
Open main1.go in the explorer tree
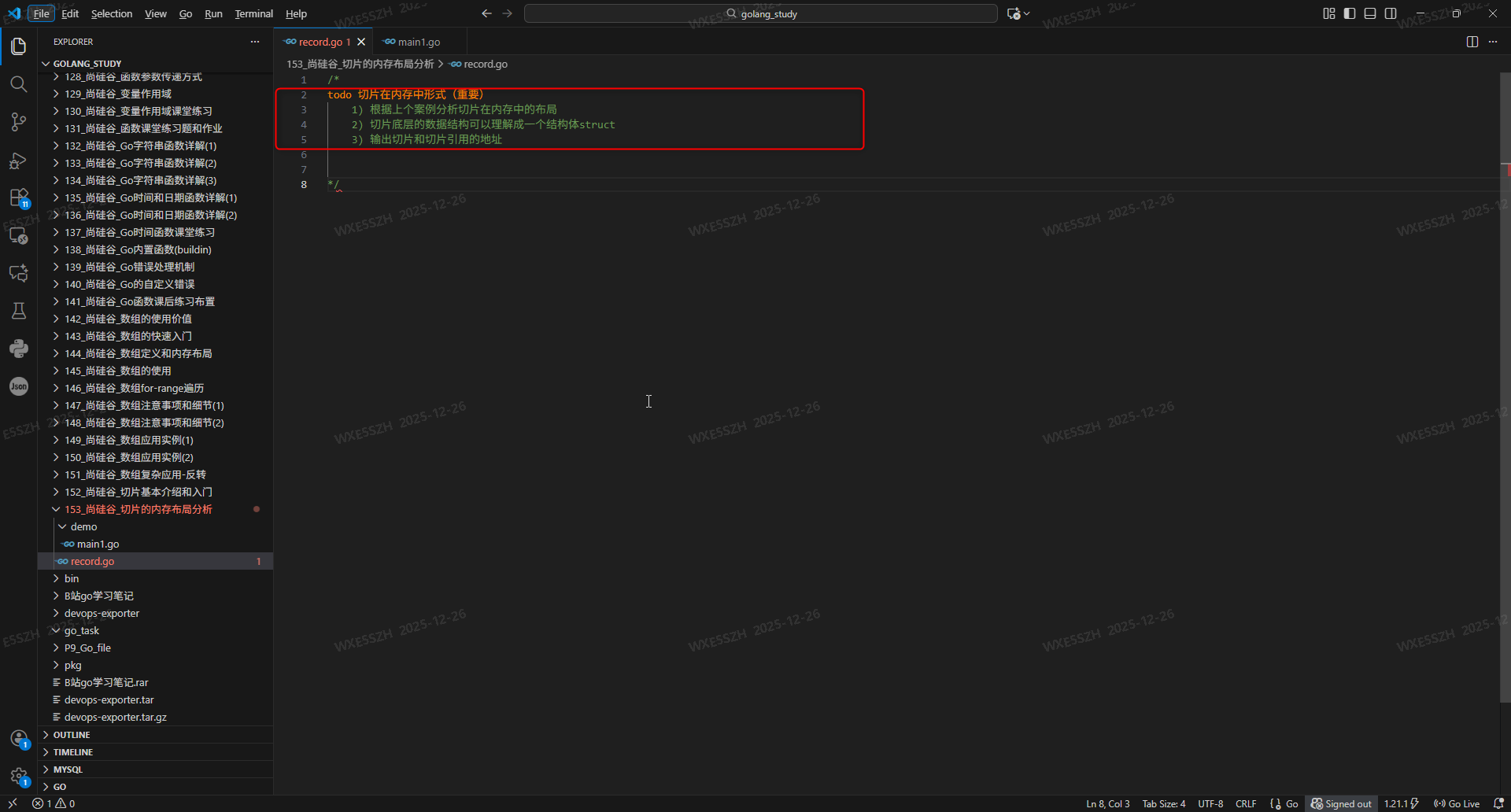pyautogui.click(x=155, y=544)
